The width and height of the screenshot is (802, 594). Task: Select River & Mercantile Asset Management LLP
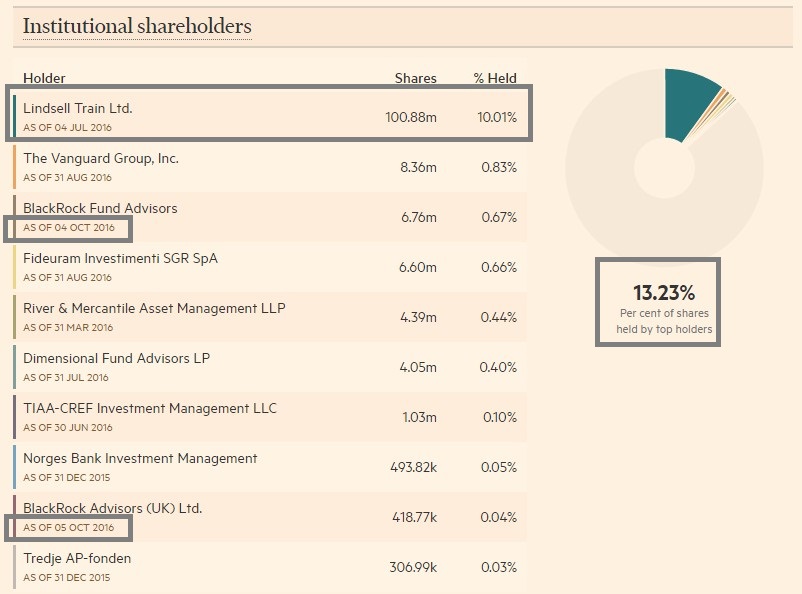coord(154,308)
